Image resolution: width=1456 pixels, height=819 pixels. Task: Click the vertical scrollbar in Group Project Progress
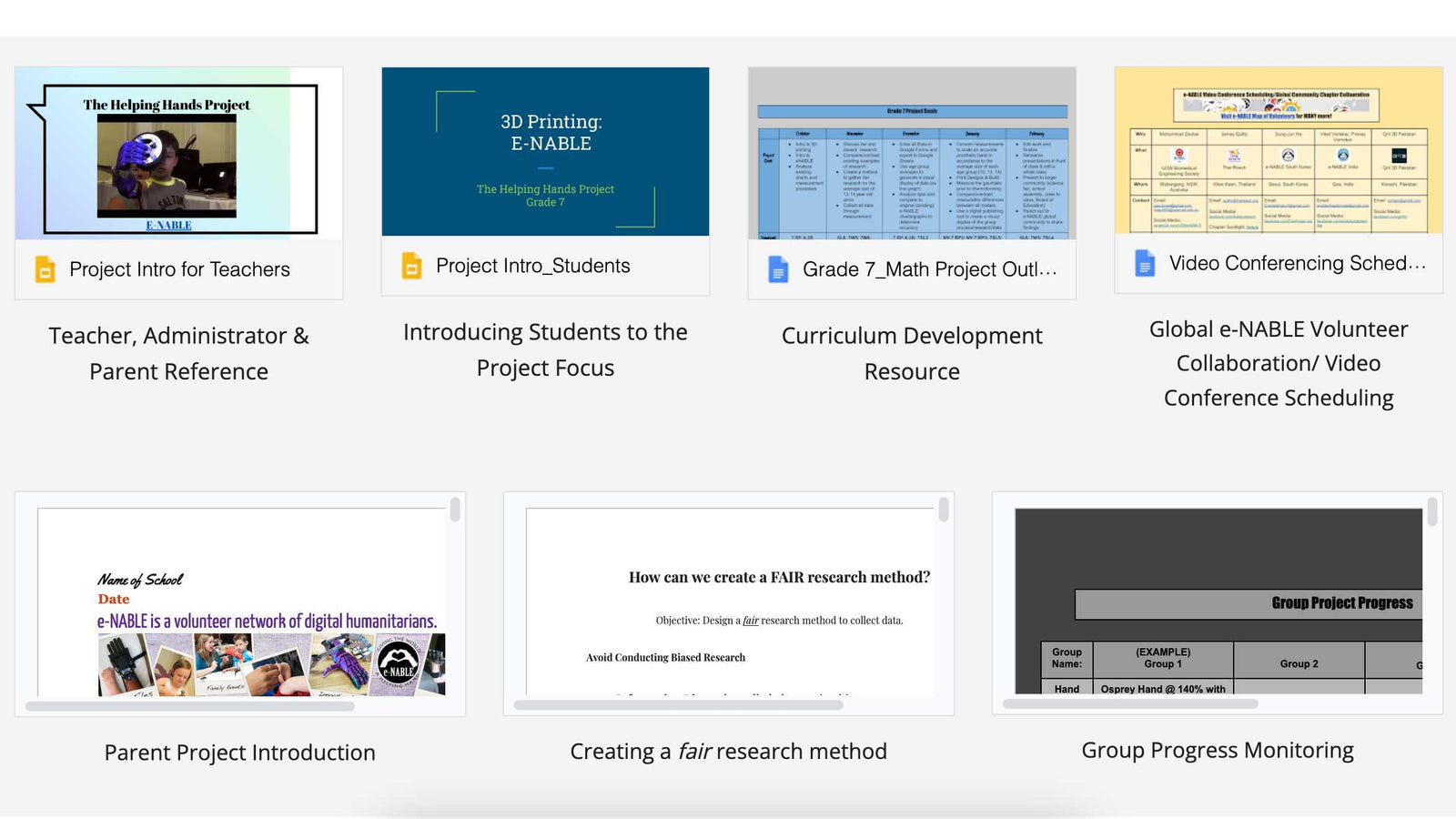click(1432, 511)
